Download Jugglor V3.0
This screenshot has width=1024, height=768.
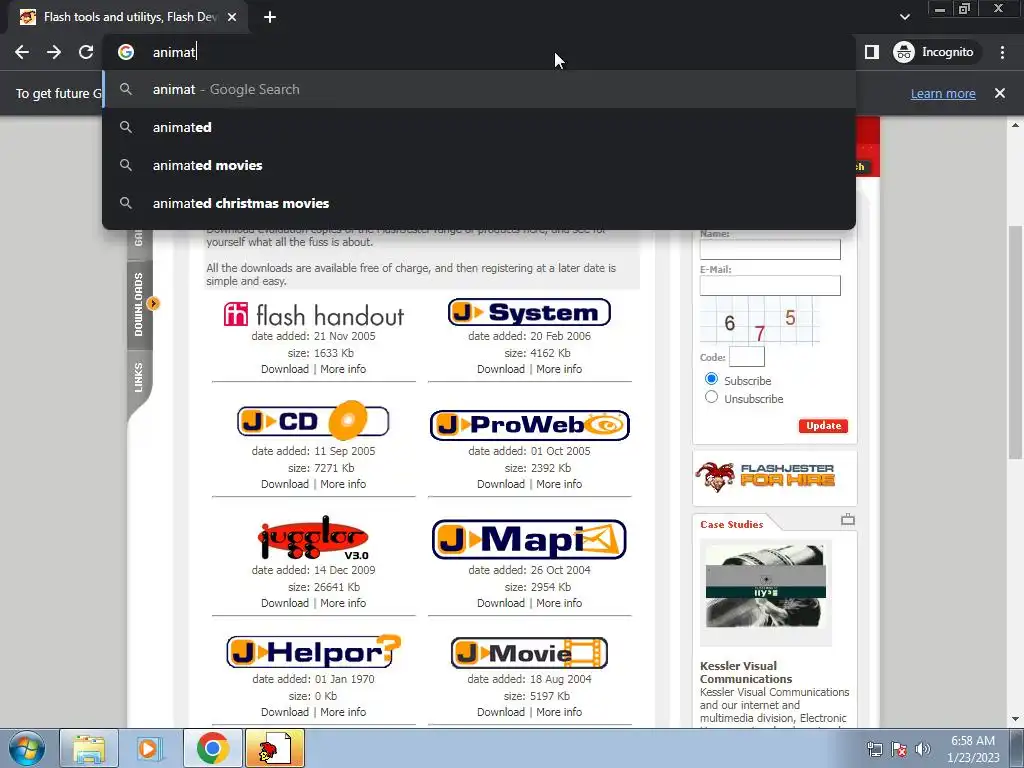[x=285, y=603]
